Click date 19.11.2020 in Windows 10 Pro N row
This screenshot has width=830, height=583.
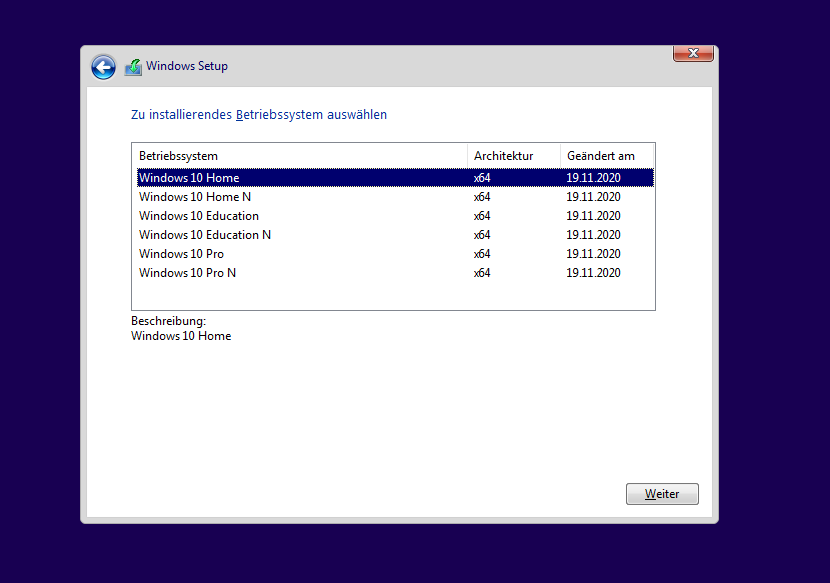pyautogui.click(x=593, y=273)
